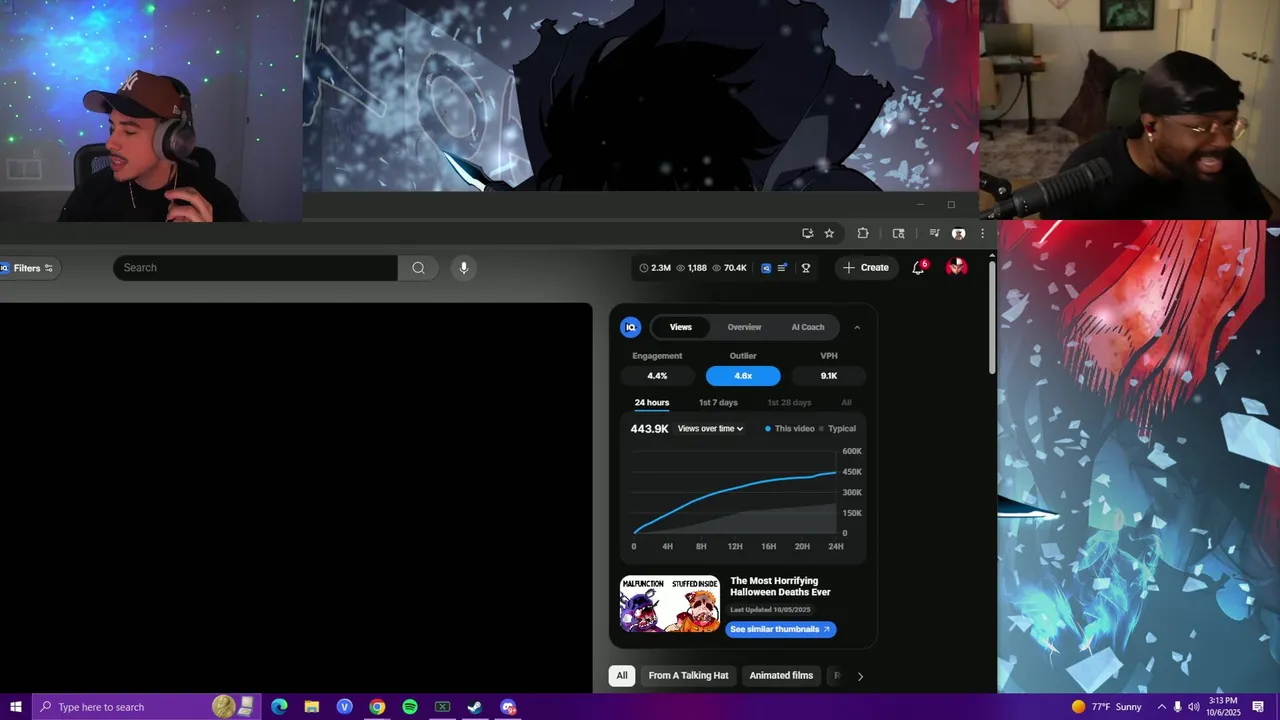Open File Explorer from the taskbar
Image resolution: width=1280 pixels, height=720 pixels.
click(312, 707)
